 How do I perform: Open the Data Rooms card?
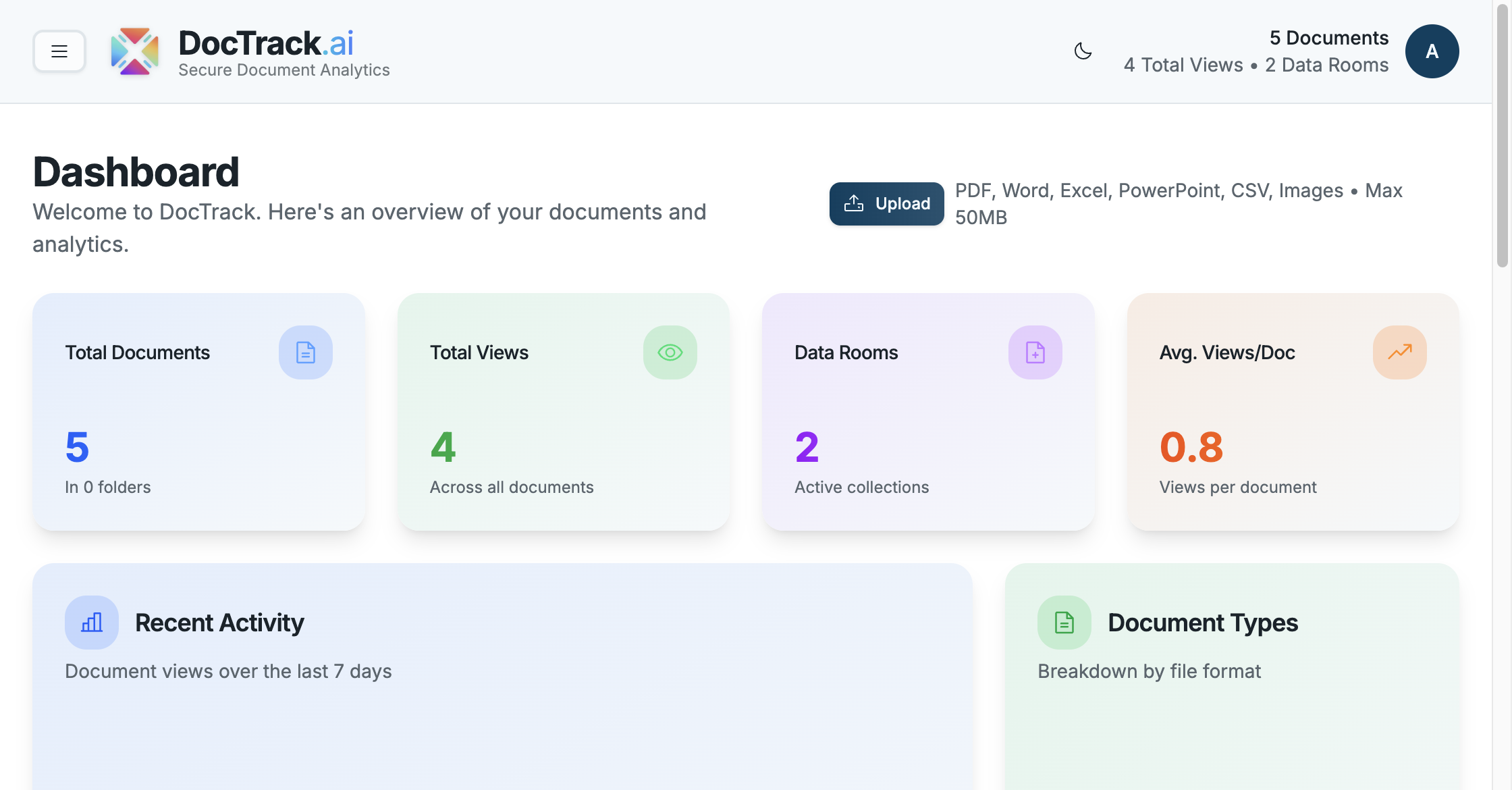[928, 412]
